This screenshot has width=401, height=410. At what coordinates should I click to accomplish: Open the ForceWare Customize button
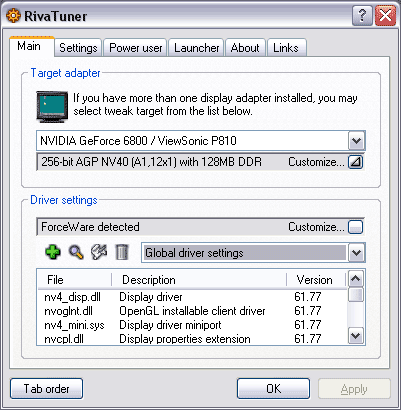pyautogui.click(x=356, y=227)
